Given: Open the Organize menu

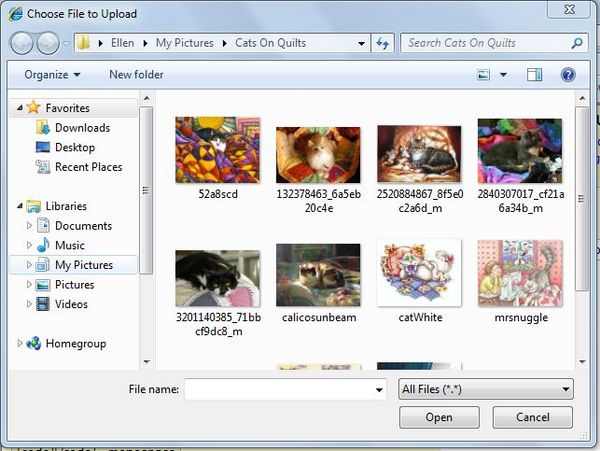Looking at the screenshot, I should tap(52, 75).
